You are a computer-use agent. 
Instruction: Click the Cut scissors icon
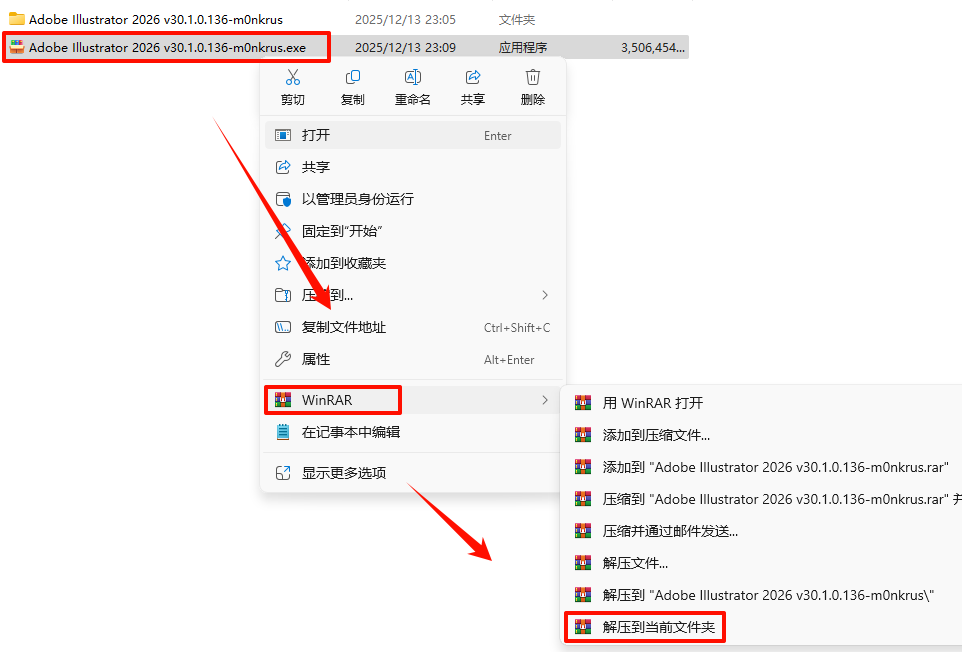(293, 77)
